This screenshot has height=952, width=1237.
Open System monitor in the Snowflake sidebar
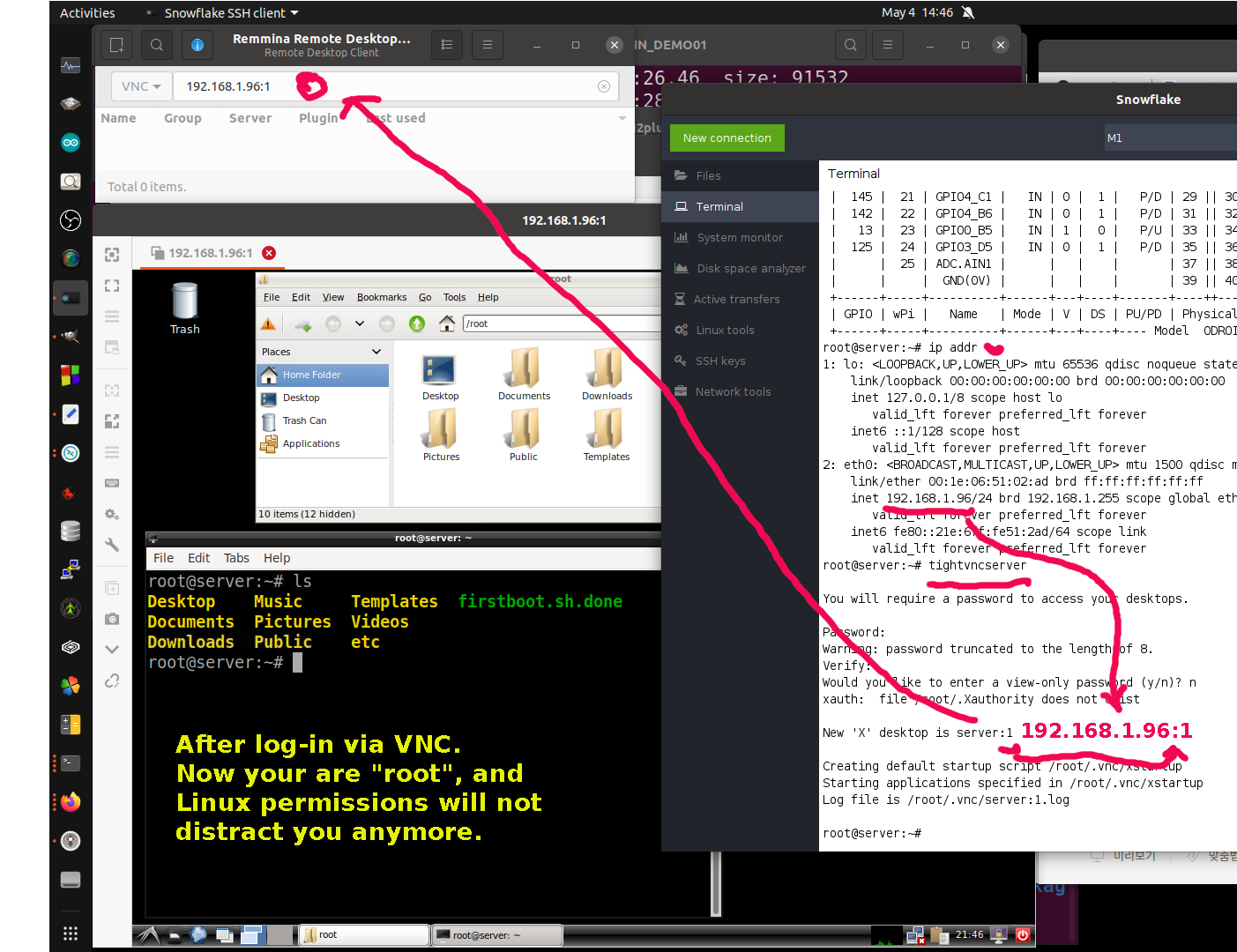click(741, 237)
